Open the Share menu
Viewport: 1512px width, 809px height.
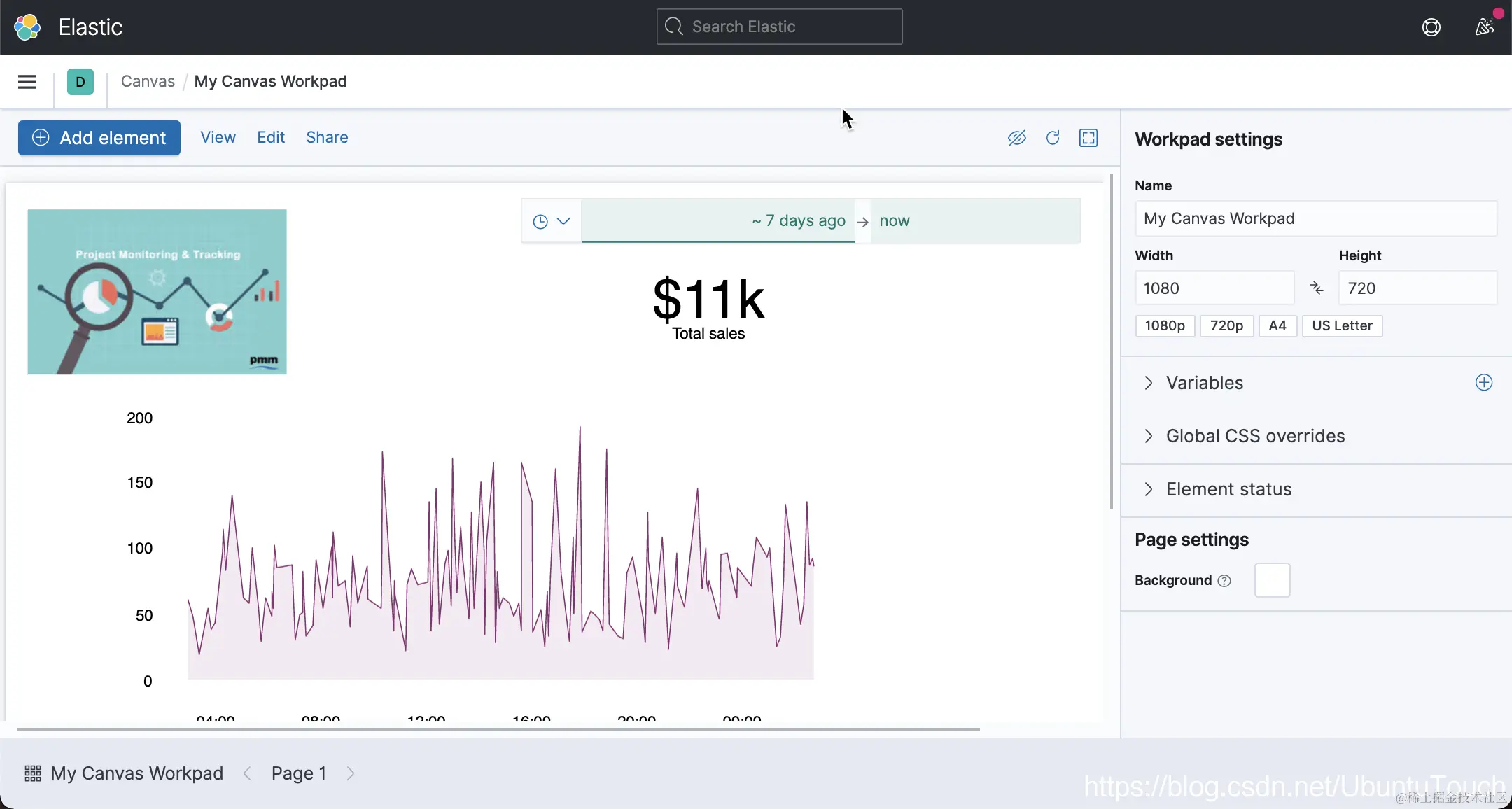(x=327, y=138)
